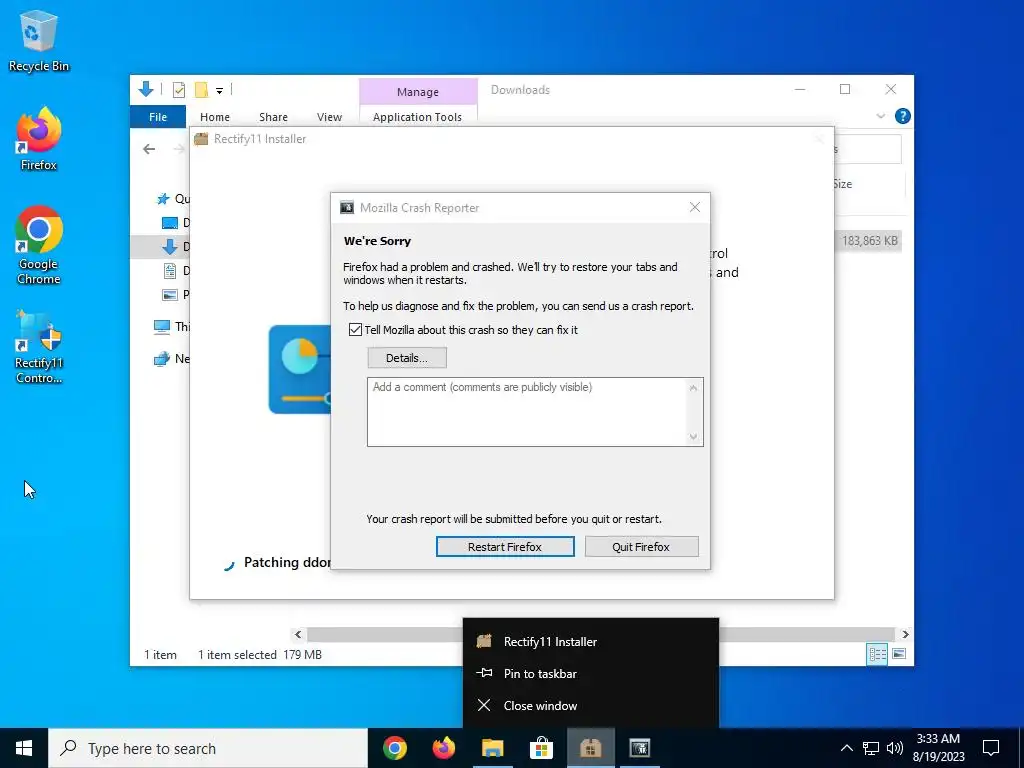The width and height of the screenshot is (1024, 768).
Task: Select Pin to taskbar in jump list
Action: 591,673
